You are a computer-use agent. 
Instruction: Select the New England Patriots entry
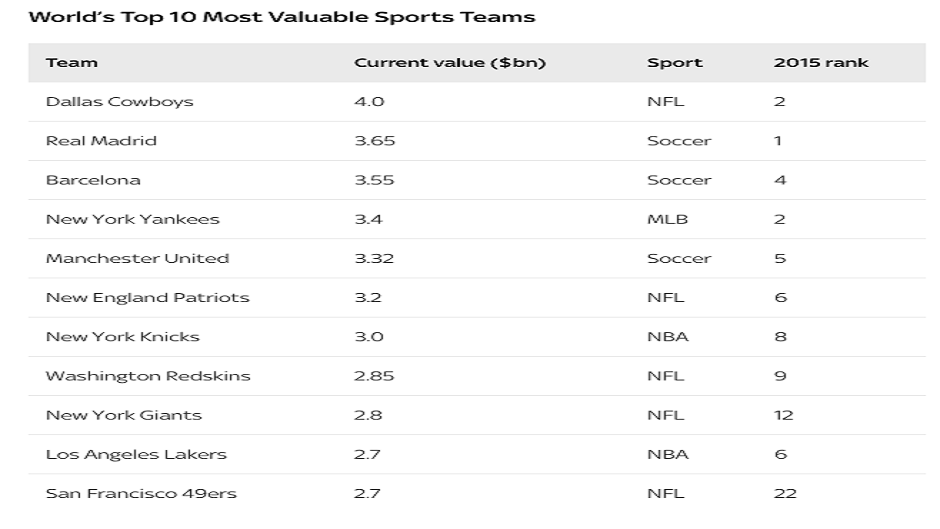click(x=147, y=298)
